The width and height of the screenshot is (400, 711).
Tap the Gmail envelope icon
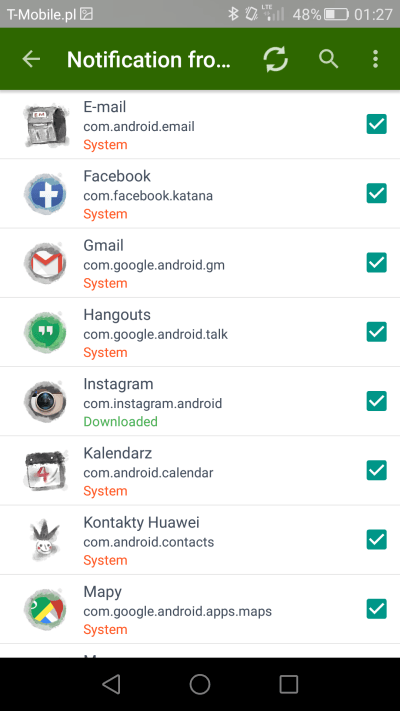coord(45,263)
